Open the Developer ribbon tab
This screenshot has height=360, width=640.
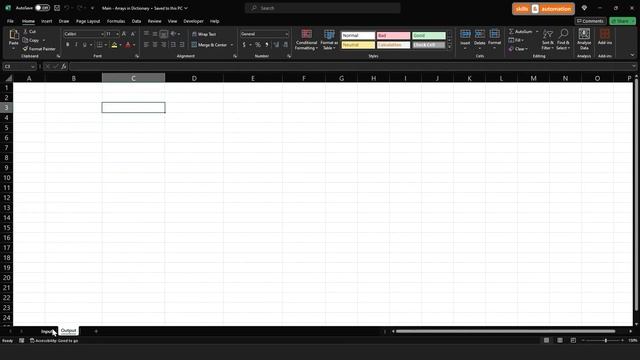click(x=193, y=21)
